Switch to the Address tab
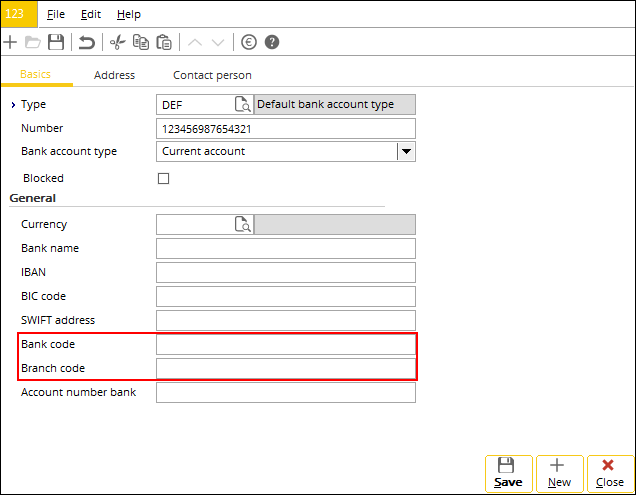This screenshot has height=495, width=636. [114, 75]
